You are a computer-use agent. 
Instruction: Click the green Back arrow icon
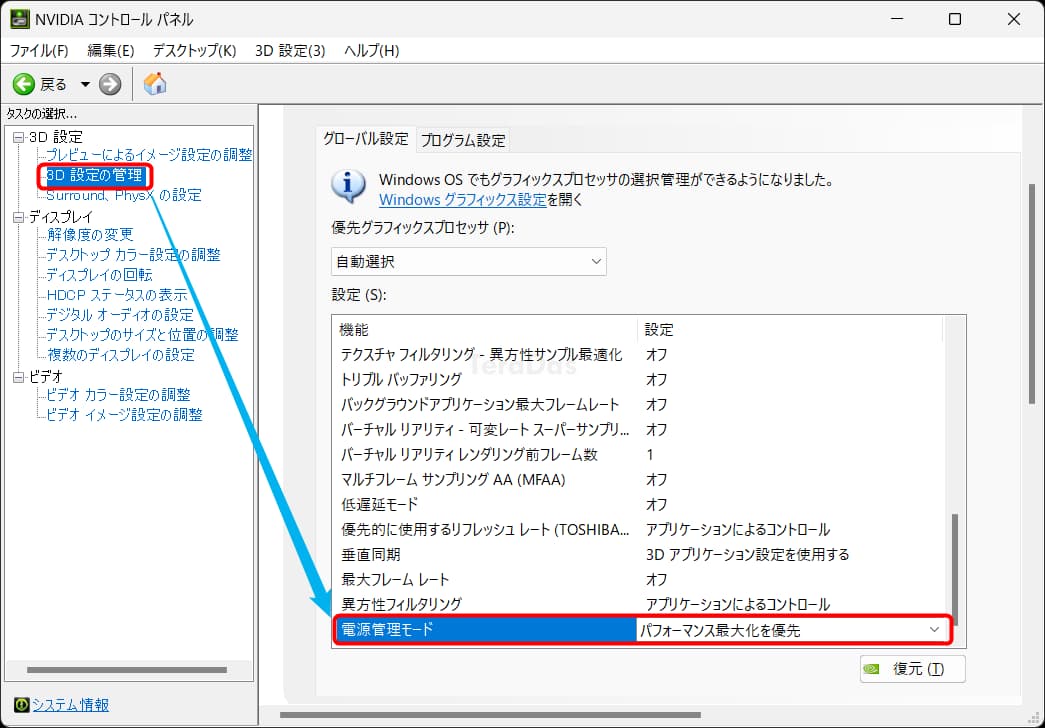pos(24,85)
